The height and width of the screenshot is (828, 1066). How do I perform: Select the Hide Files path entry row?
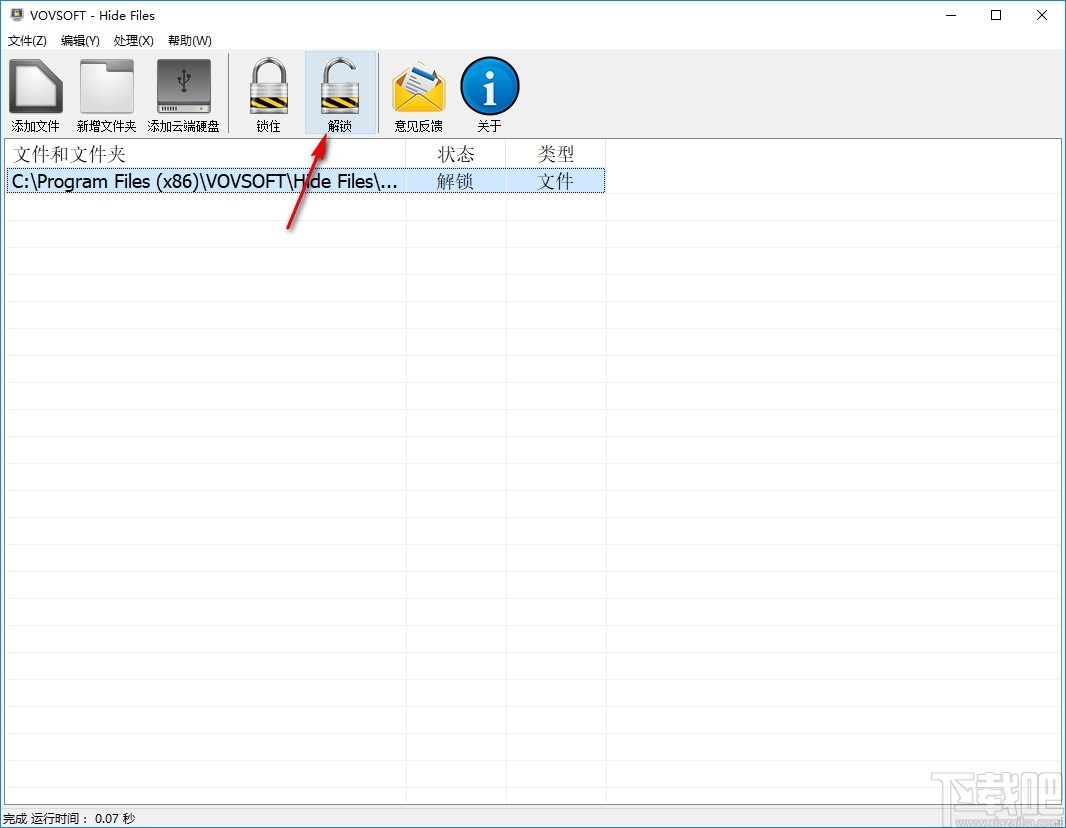coord(203,181)
